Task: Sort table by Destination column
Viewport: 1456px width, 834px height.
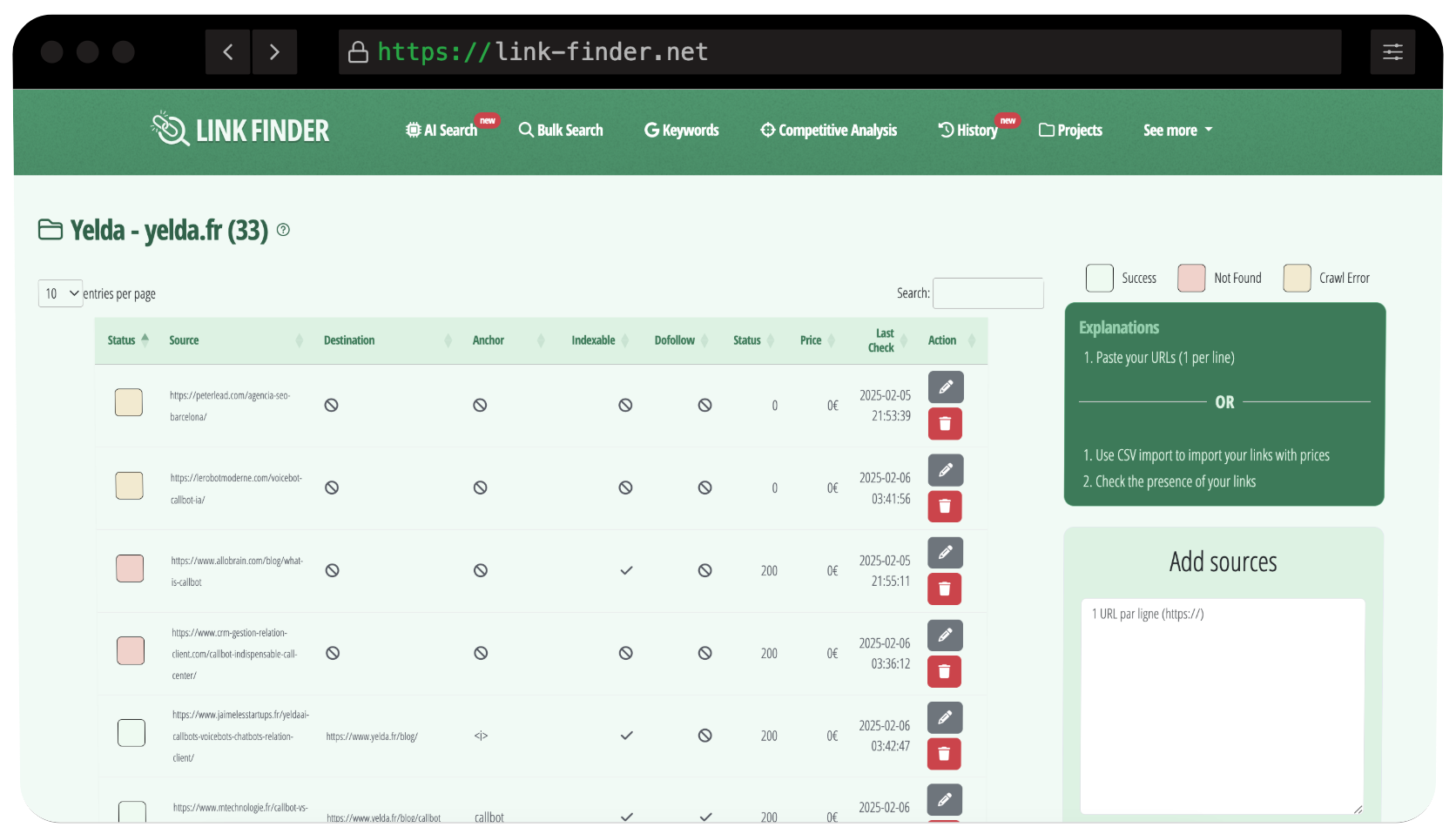Action: tap(388, 340)
